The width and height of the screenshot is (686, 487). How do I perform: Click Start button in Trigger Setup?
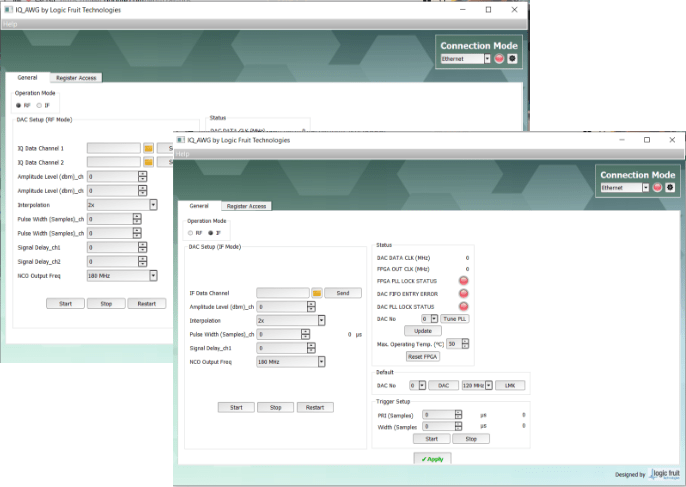click(431, 439)
